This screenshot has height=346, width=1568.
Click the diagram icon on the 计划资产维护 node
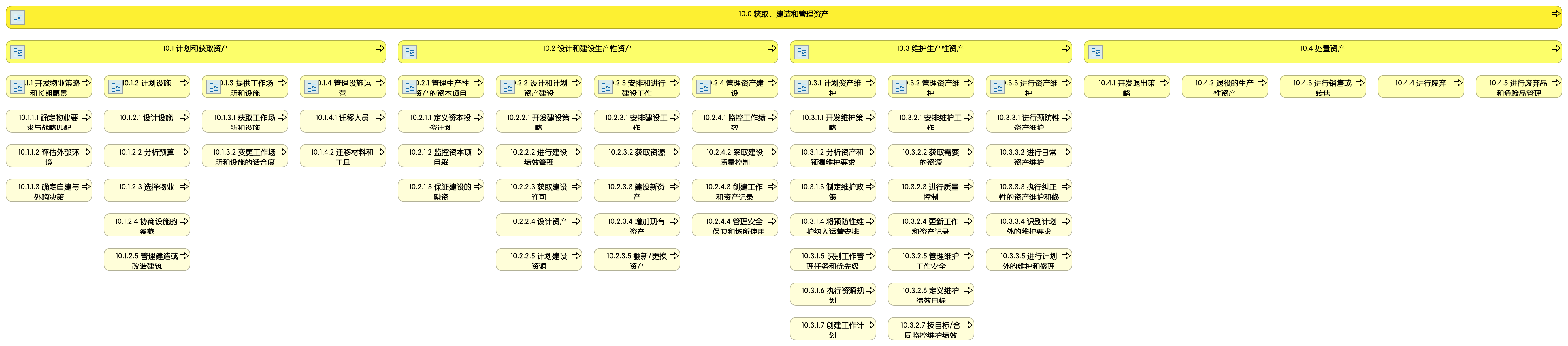(802, 87)
